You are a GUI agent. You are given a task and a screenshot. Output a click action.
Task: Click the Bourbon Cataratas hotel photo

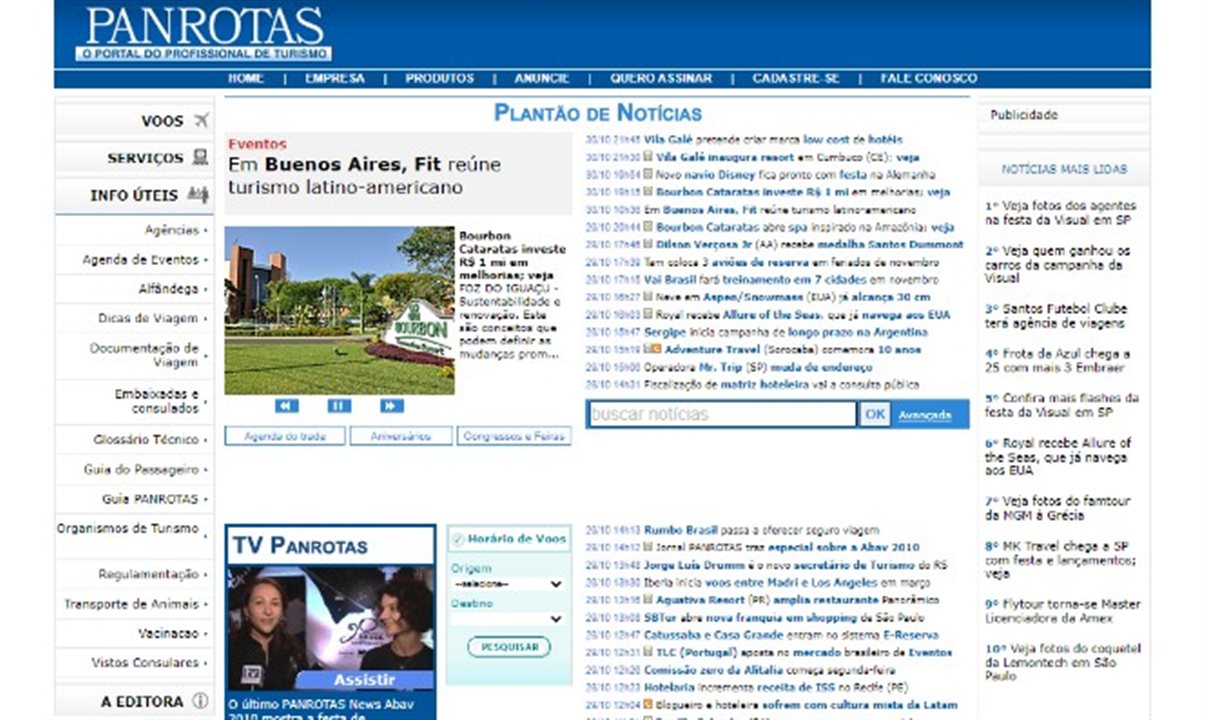(x=339, y=310)
